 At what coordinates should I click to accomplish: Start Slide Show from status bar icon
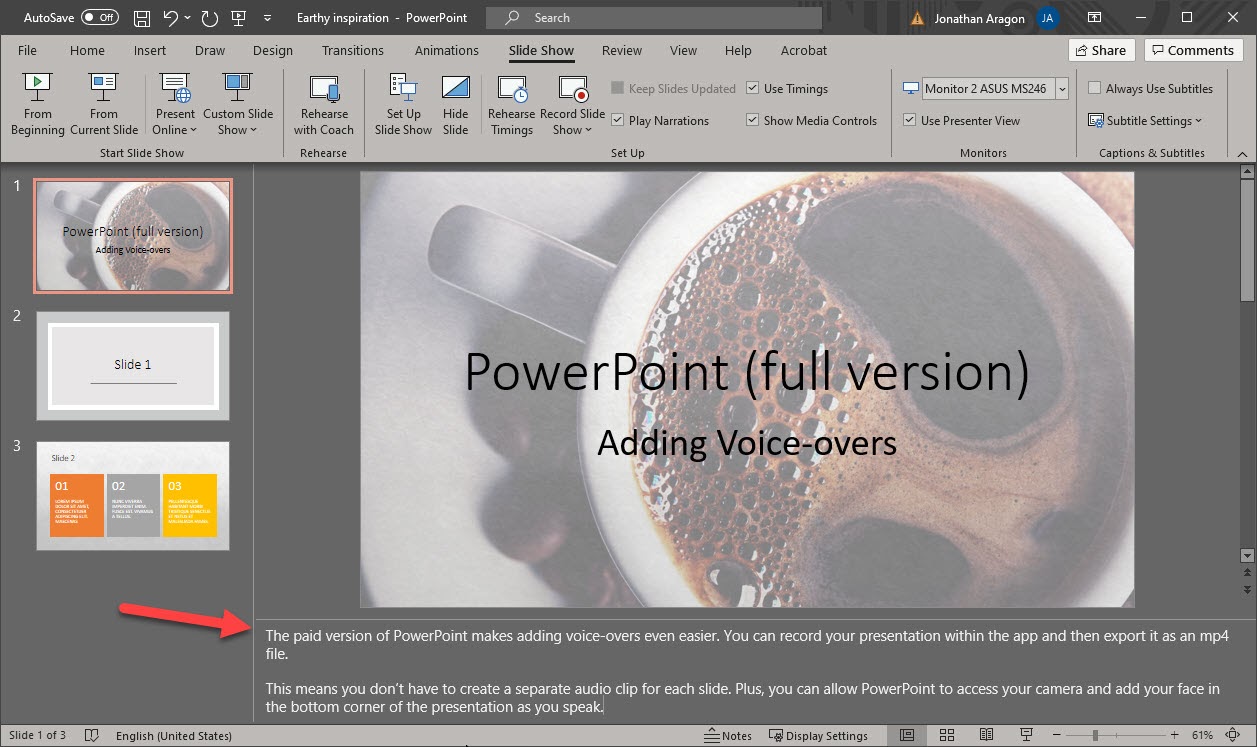[x=1026, y=735]
